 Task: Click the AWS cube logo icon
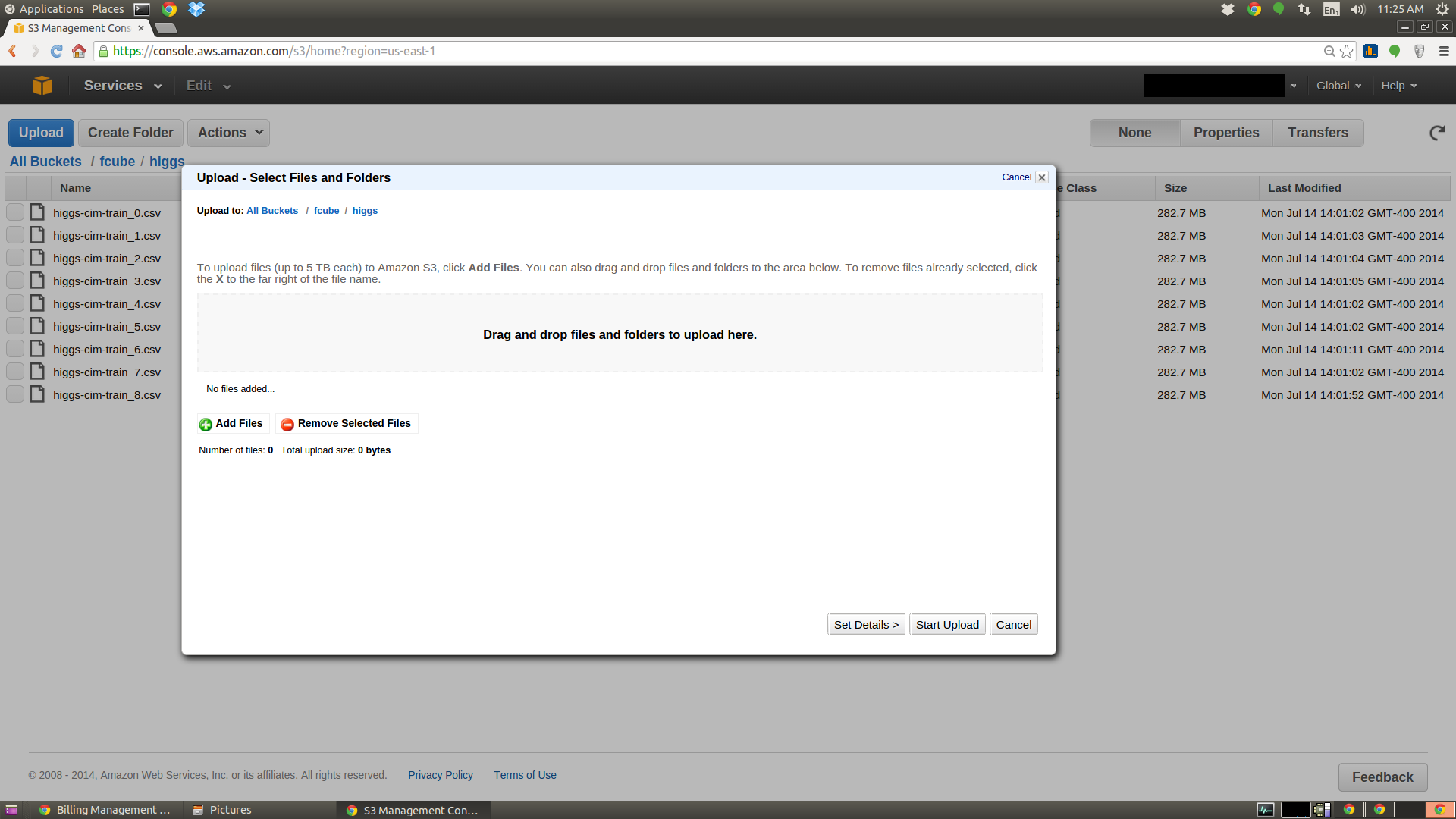42,86
